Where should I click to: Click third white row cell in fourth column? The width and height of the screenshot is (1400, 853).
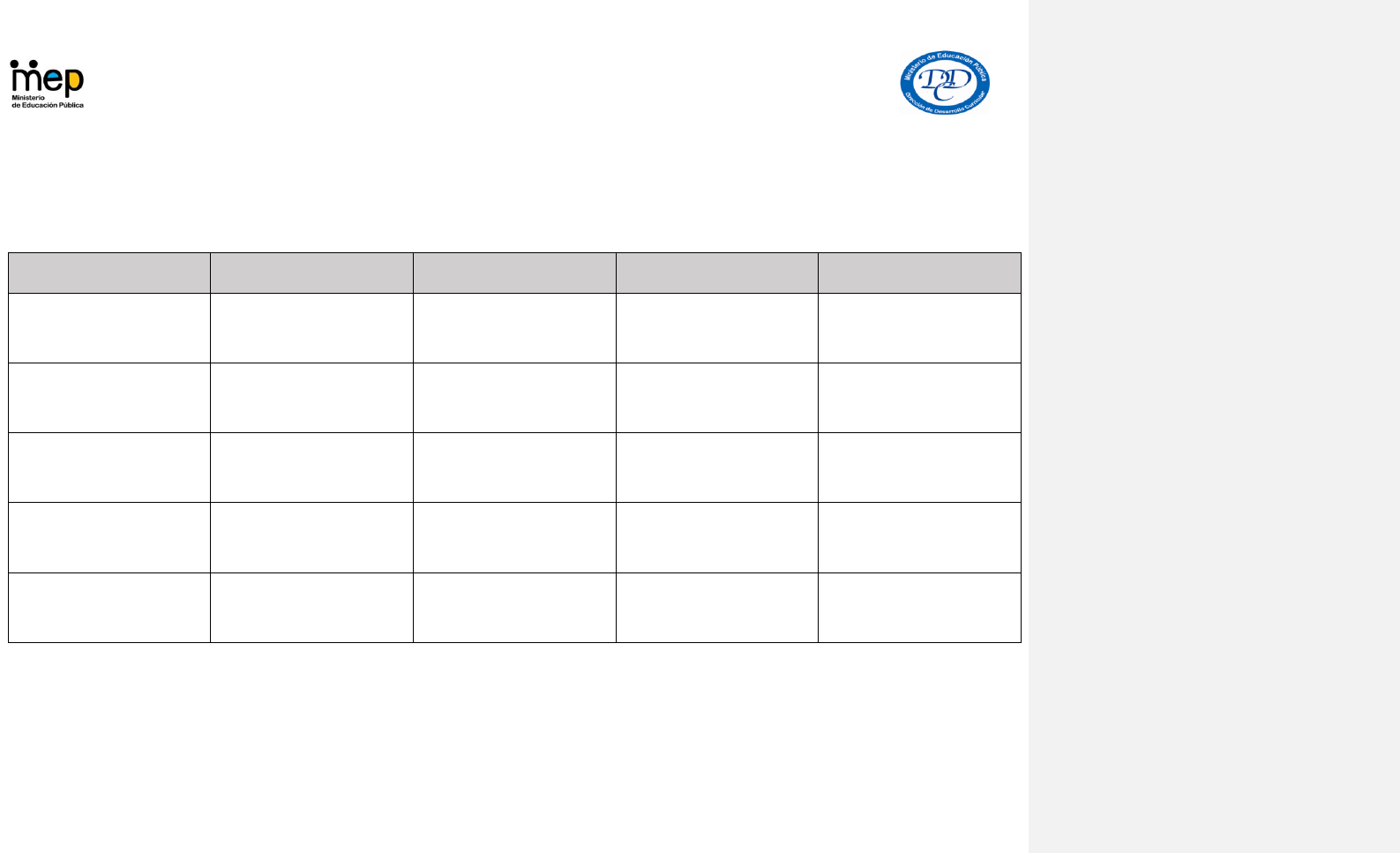[717, 468]
